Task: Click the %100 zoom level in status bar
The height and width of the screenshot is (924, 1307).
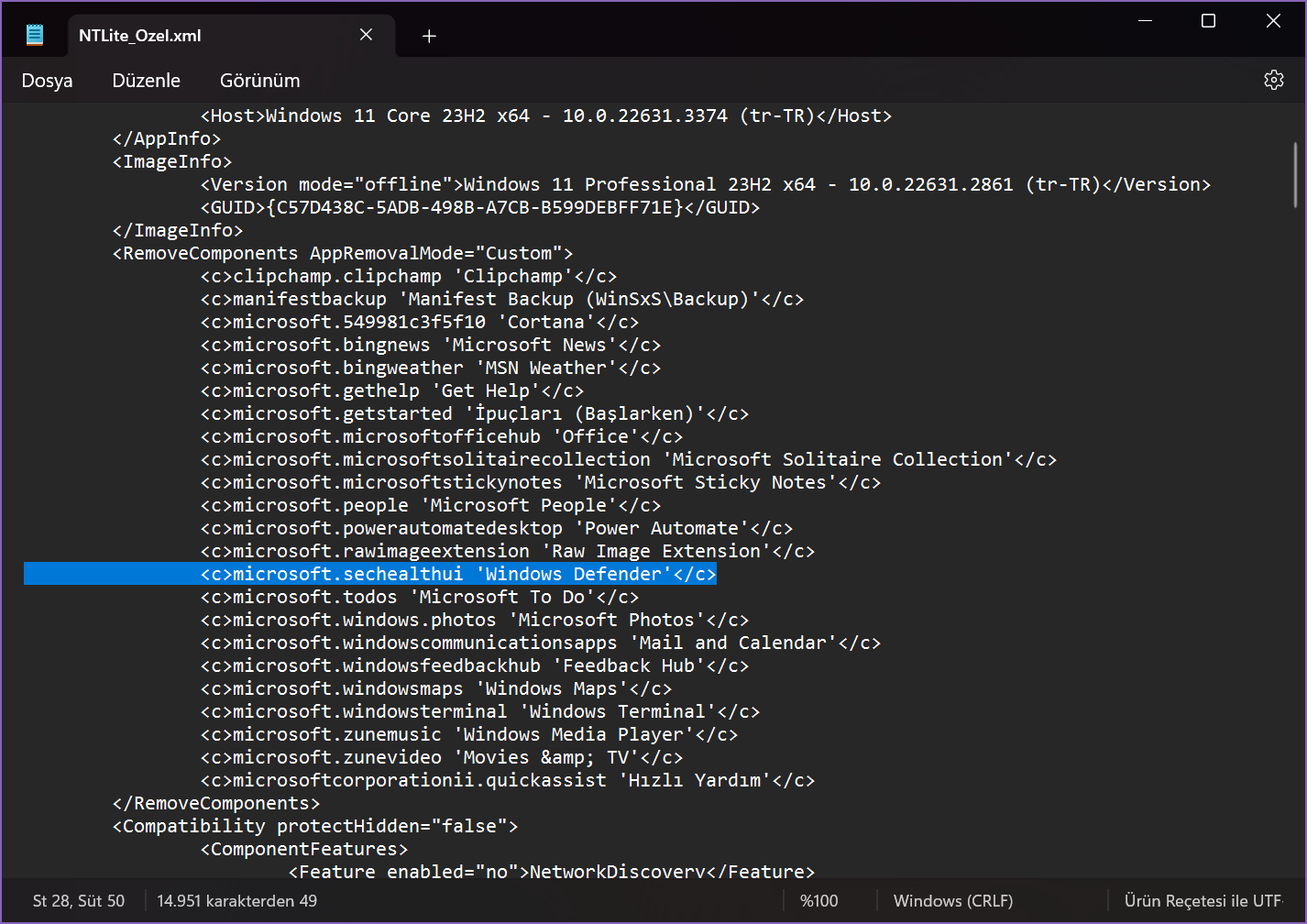Action: (x=819, y=901)
